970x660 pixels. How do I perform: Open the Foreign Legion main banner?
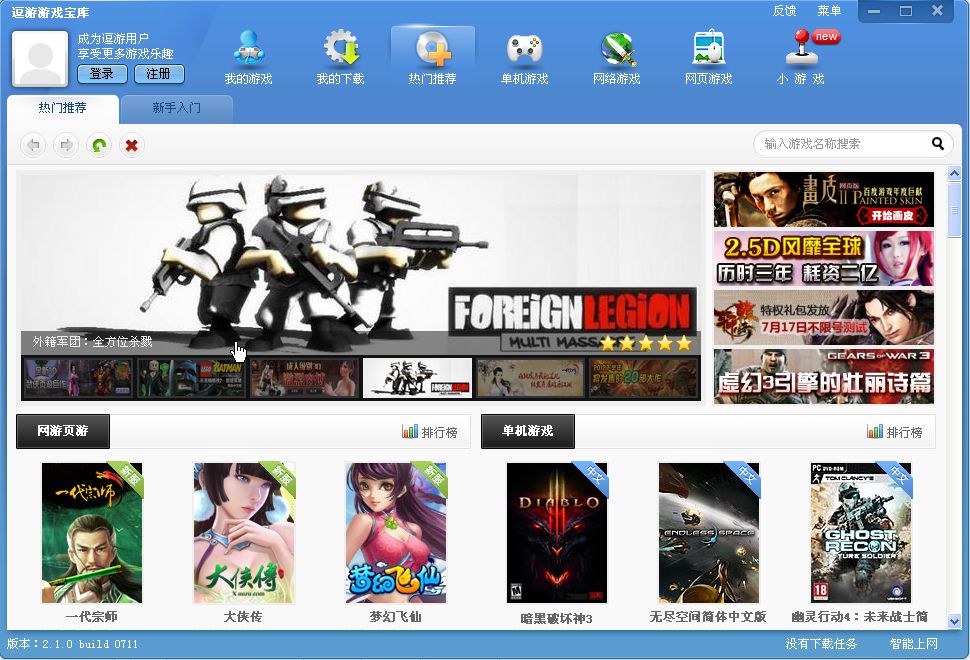pos(361,263)
